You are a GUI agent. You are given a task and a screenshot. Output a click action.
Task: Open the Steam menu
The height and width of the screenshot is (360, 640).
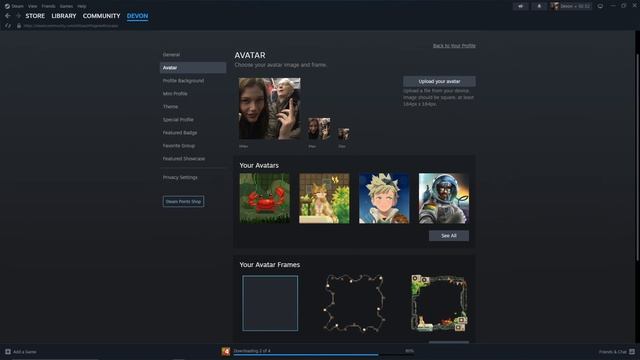click(x=17, y=6)
